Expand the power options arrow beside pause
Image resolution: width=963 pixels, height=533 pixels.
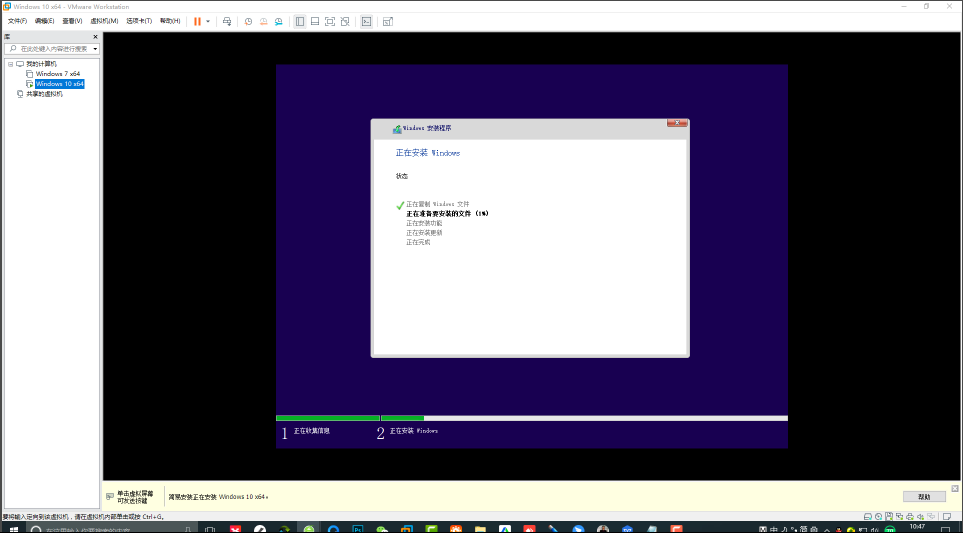tap(208, 21)
